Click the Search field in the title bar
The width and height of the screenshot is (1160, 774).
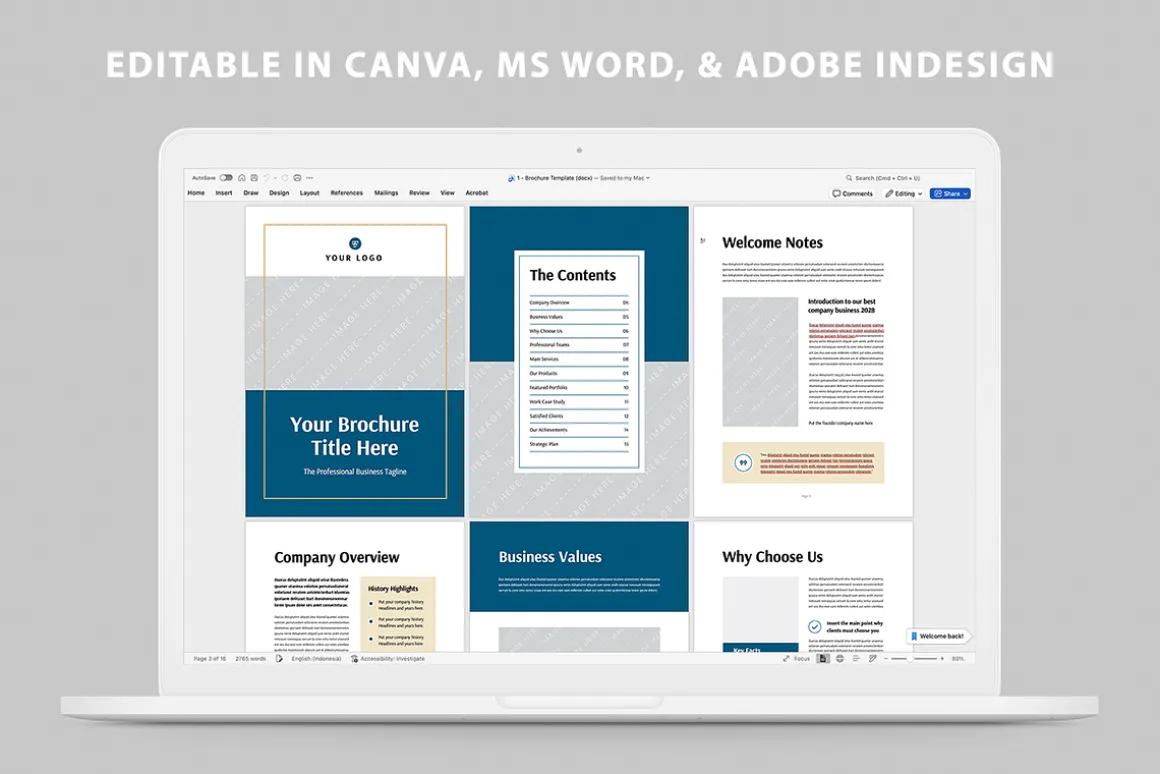click(x=883, y=178)
